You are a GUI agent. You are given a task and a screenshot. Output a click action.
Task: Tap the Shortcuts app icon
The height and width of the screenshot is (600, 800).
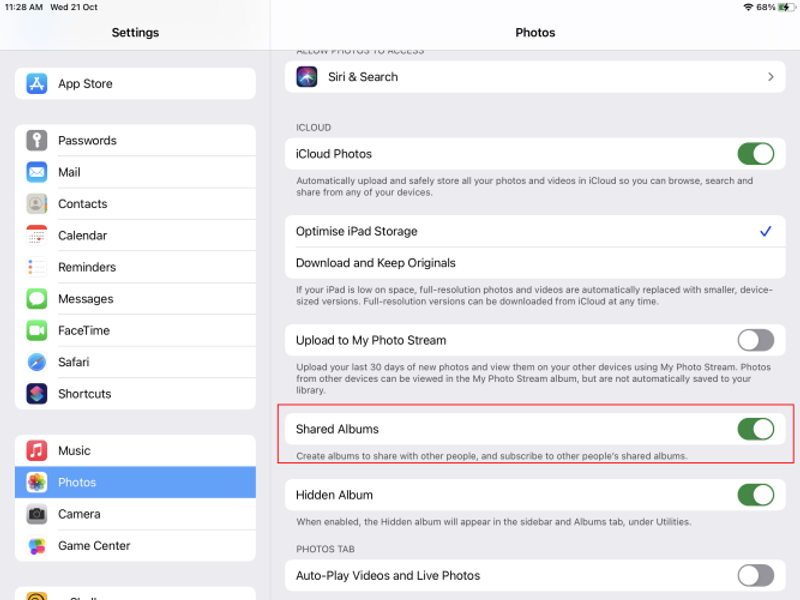click(x=37, y=394)
